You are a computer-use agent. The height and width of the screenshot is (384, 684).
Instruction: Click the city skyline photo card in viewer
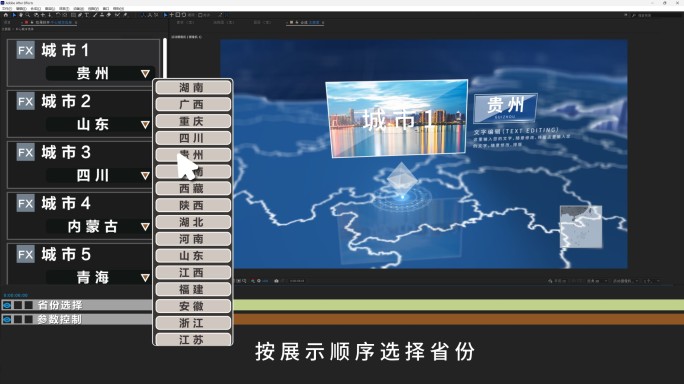point(397,118)
